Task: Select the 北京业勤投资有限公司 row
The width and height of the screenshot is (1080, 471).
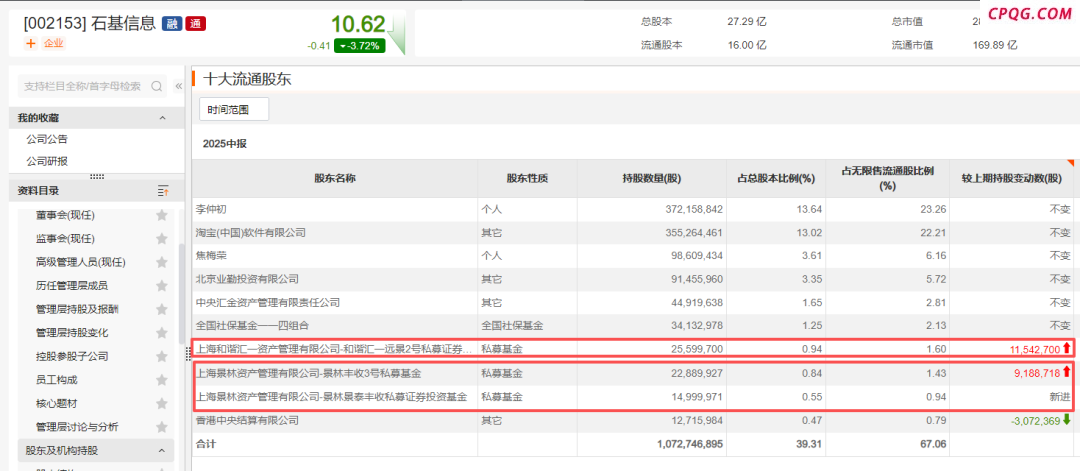Action: (x=633, y=280)
